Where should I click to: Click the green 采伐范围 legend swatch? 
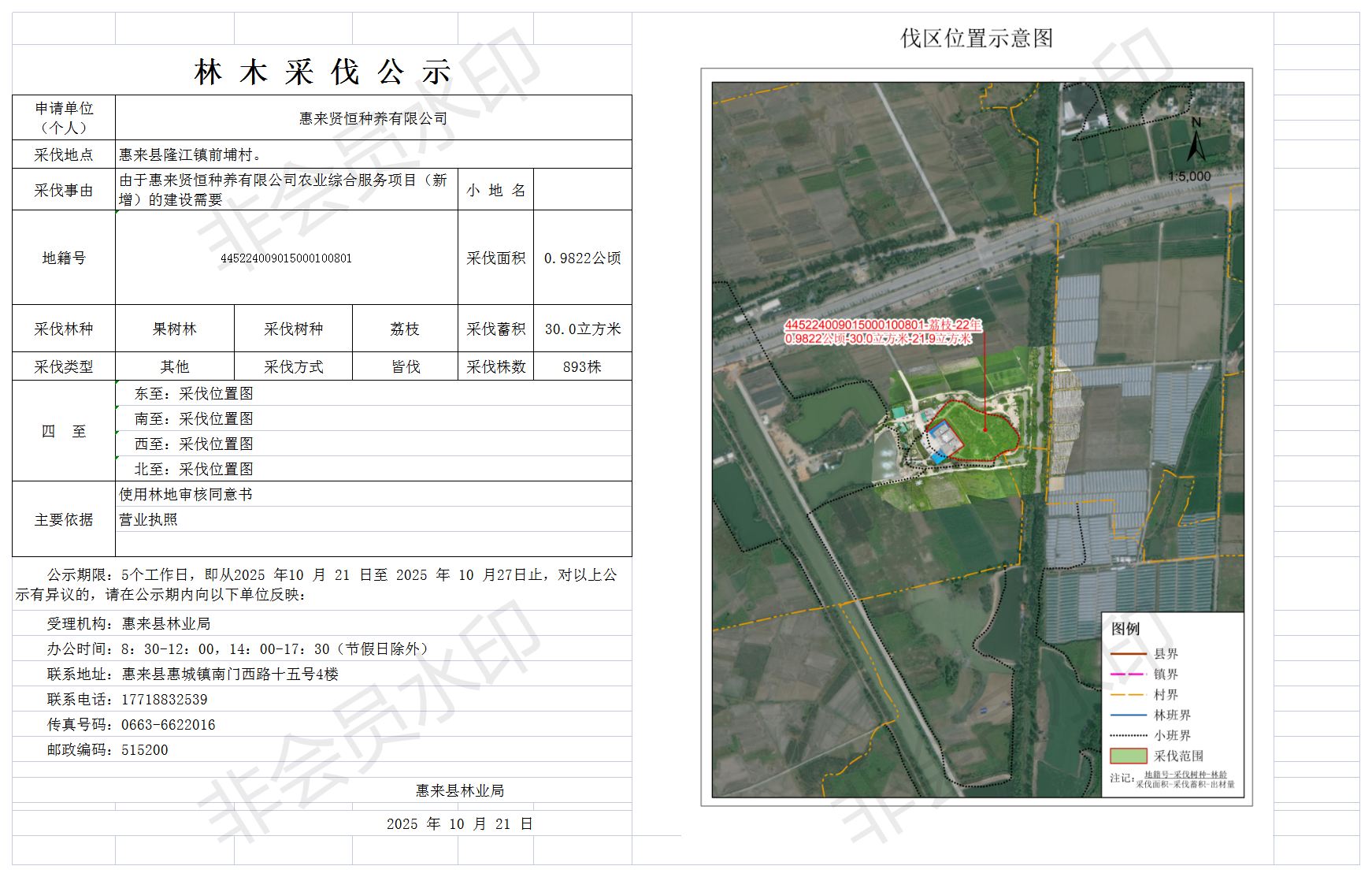click(1128, 756)
